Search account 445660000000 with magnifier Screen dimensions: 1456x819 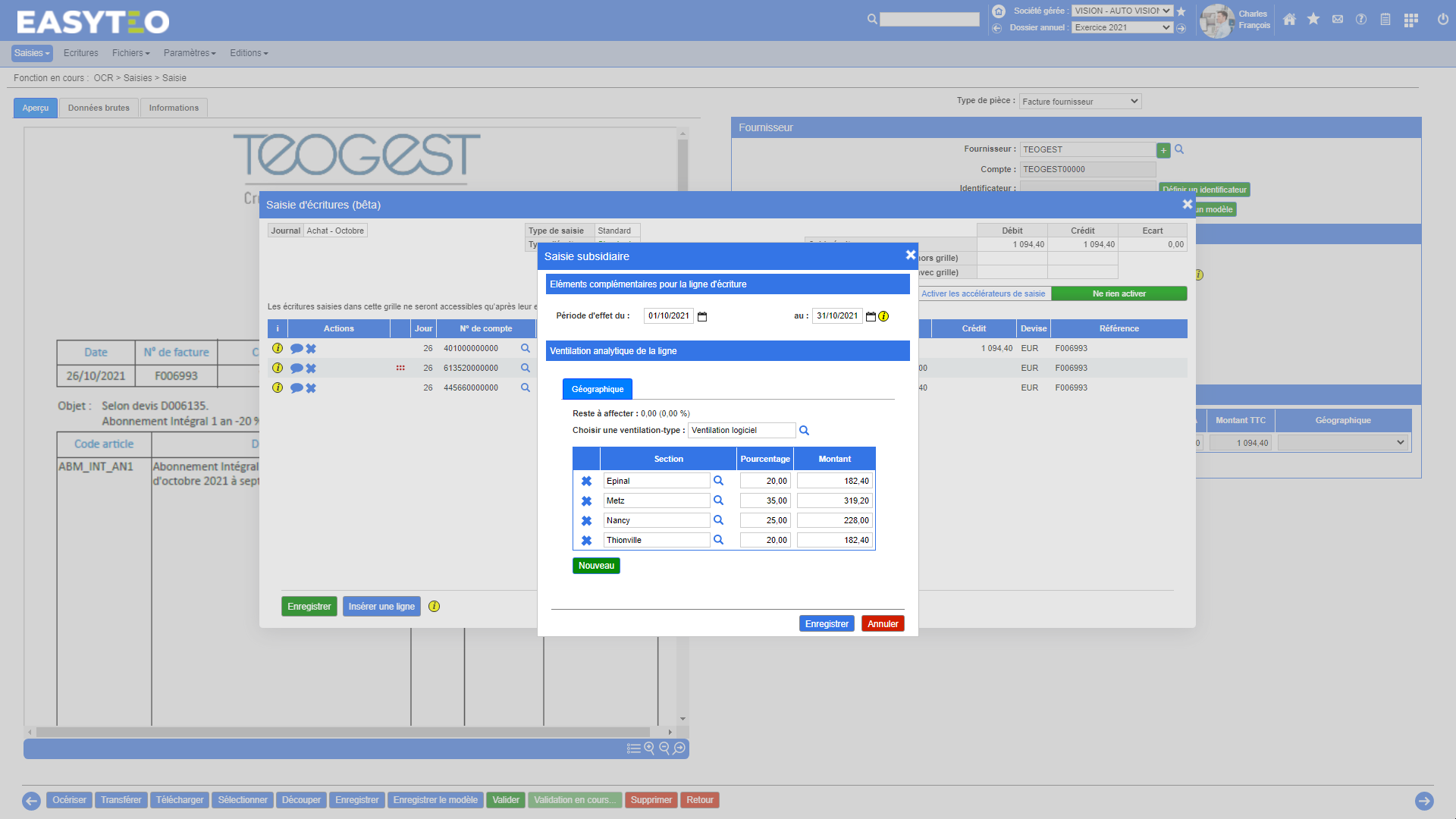[x=525, y=388]
